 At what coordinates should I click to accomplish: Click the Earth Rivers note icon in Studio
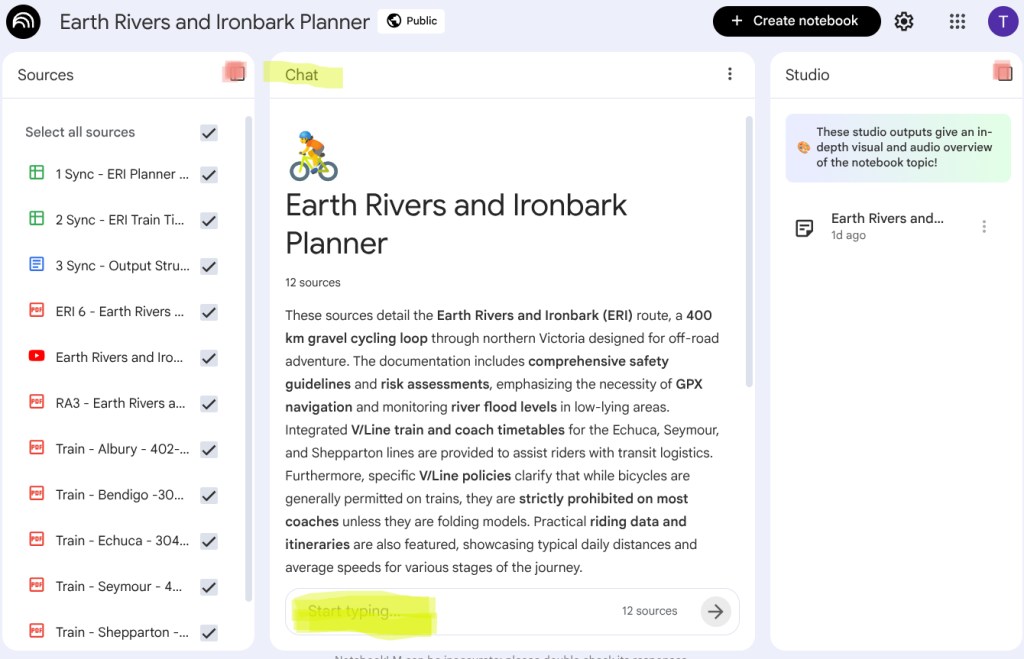(x=804, y=228)
